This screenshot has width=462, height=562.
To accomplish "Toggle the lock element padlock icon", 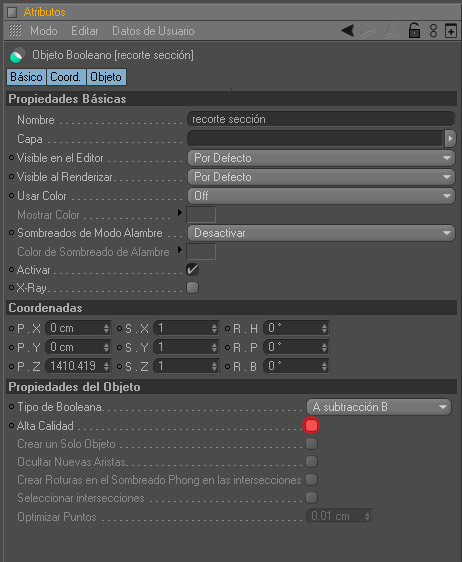I will tap(414, 30).
